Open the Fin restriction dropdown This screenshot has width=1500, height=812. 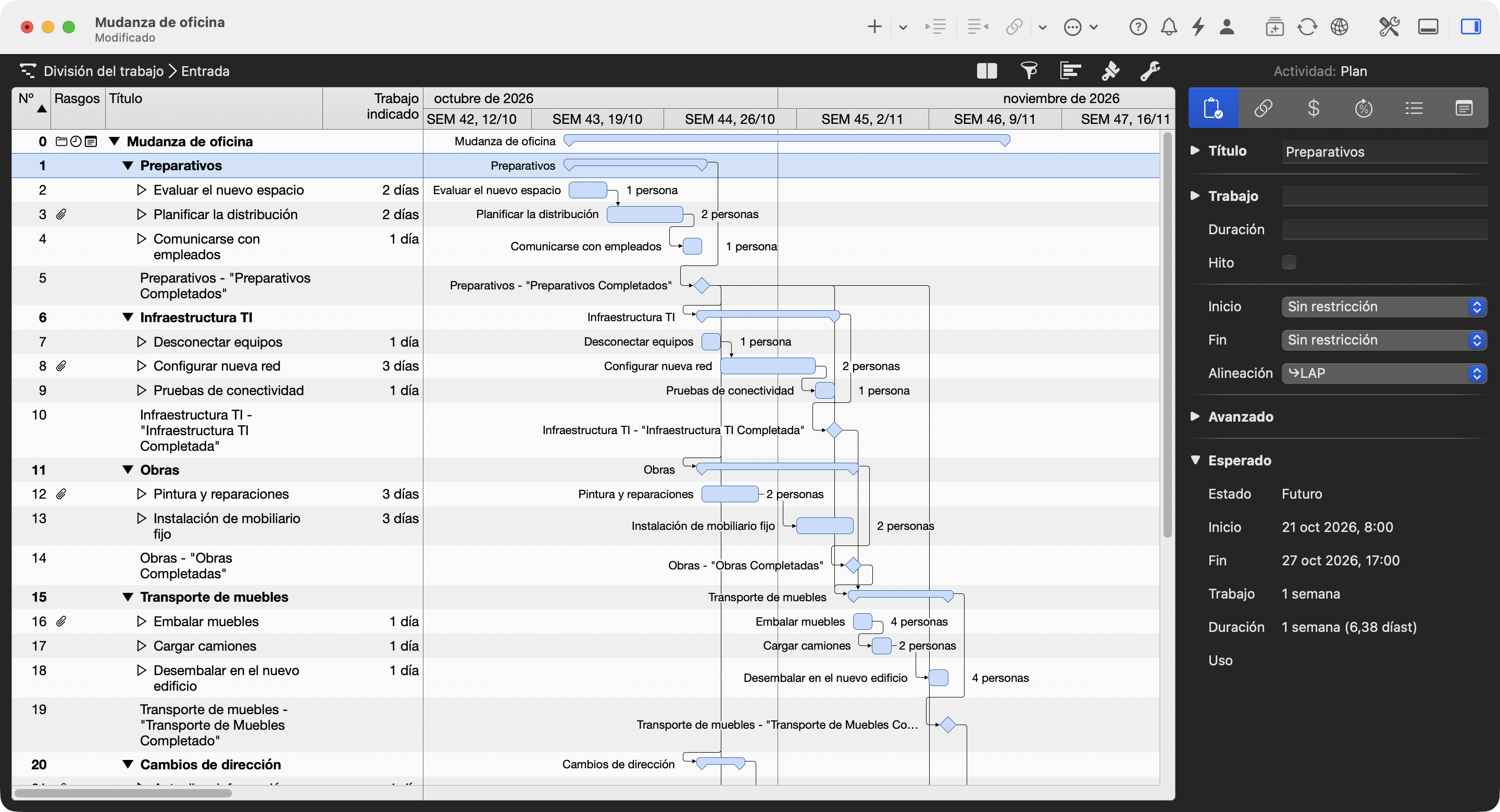tap(1384, 340)
